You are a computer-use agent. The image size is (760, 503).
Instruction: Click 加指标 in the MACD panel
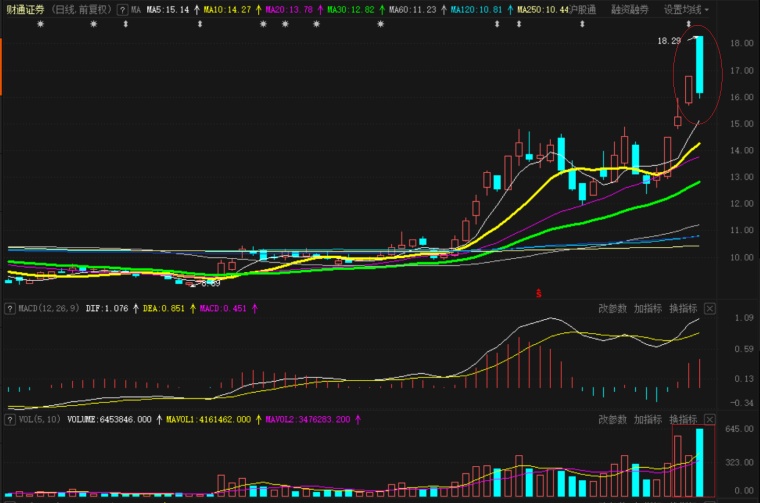pos(648,309)
